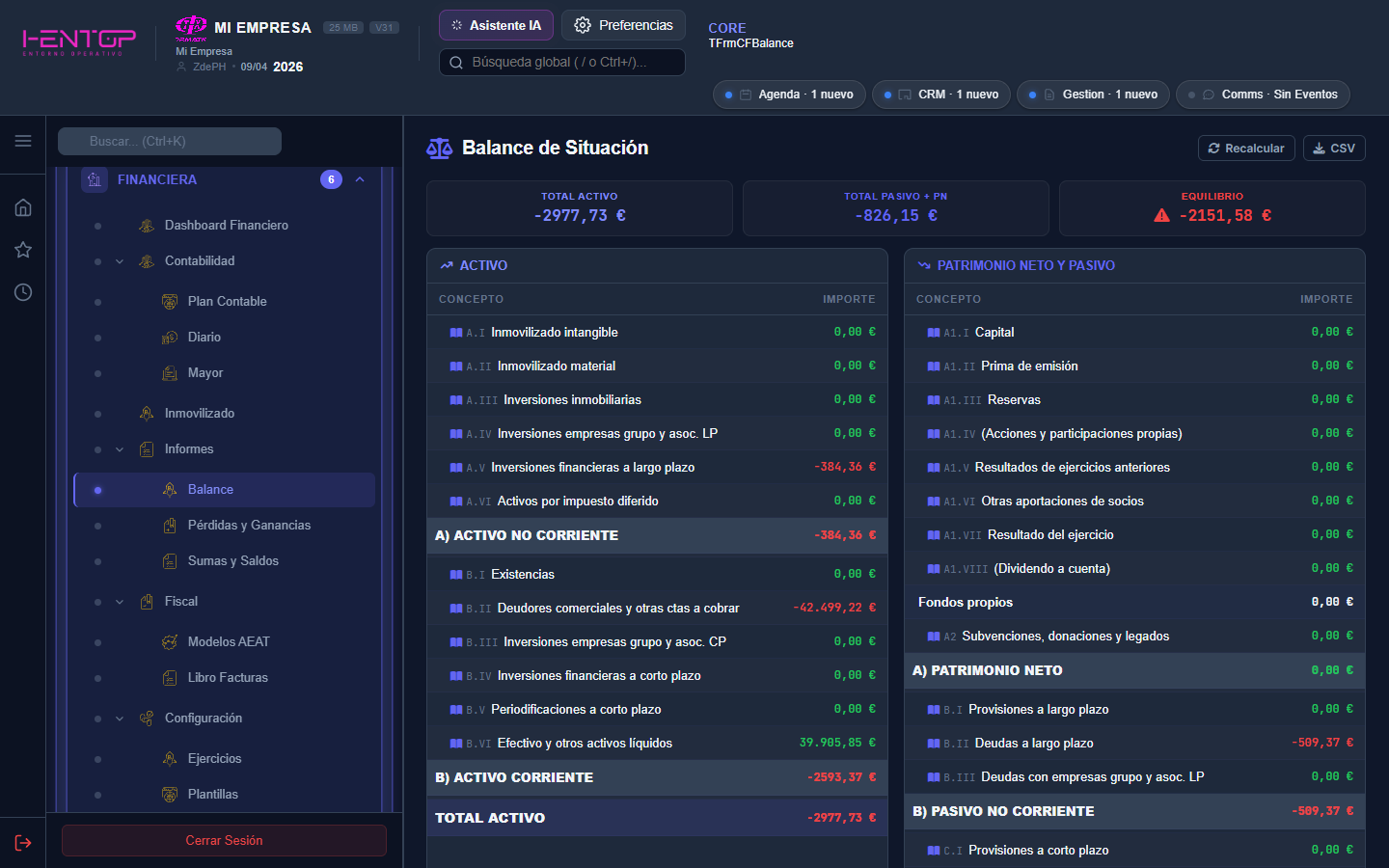
Task: Select Plan Contable in sidebar
Action: click(227, 302)
